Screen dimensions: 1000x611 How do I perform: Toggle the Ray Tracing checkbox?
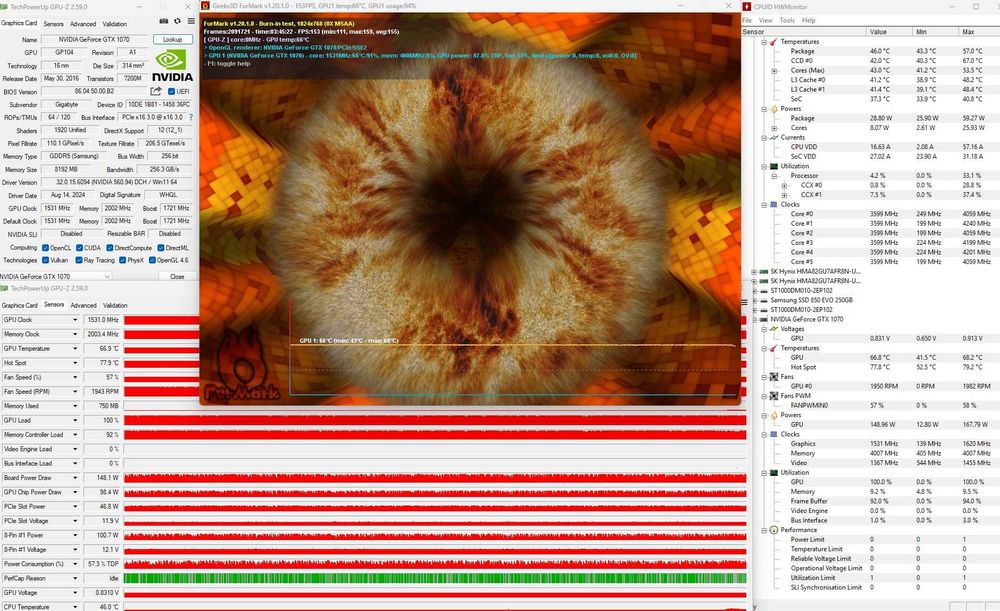click(x=79, y=260)
